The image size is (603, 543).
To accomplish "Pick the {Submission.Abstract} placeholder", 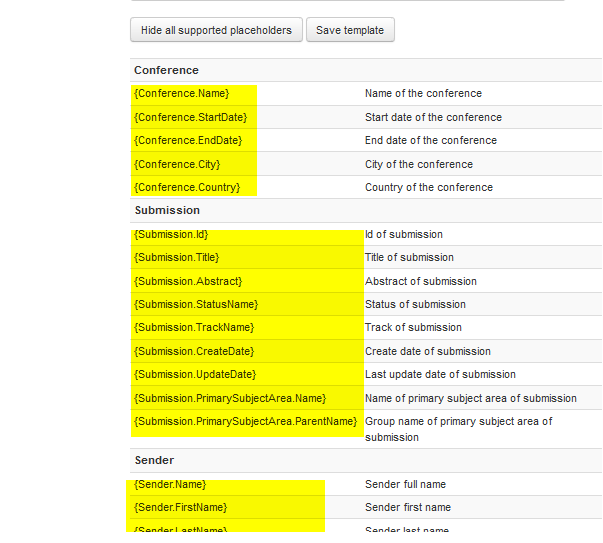I will 188,282.
